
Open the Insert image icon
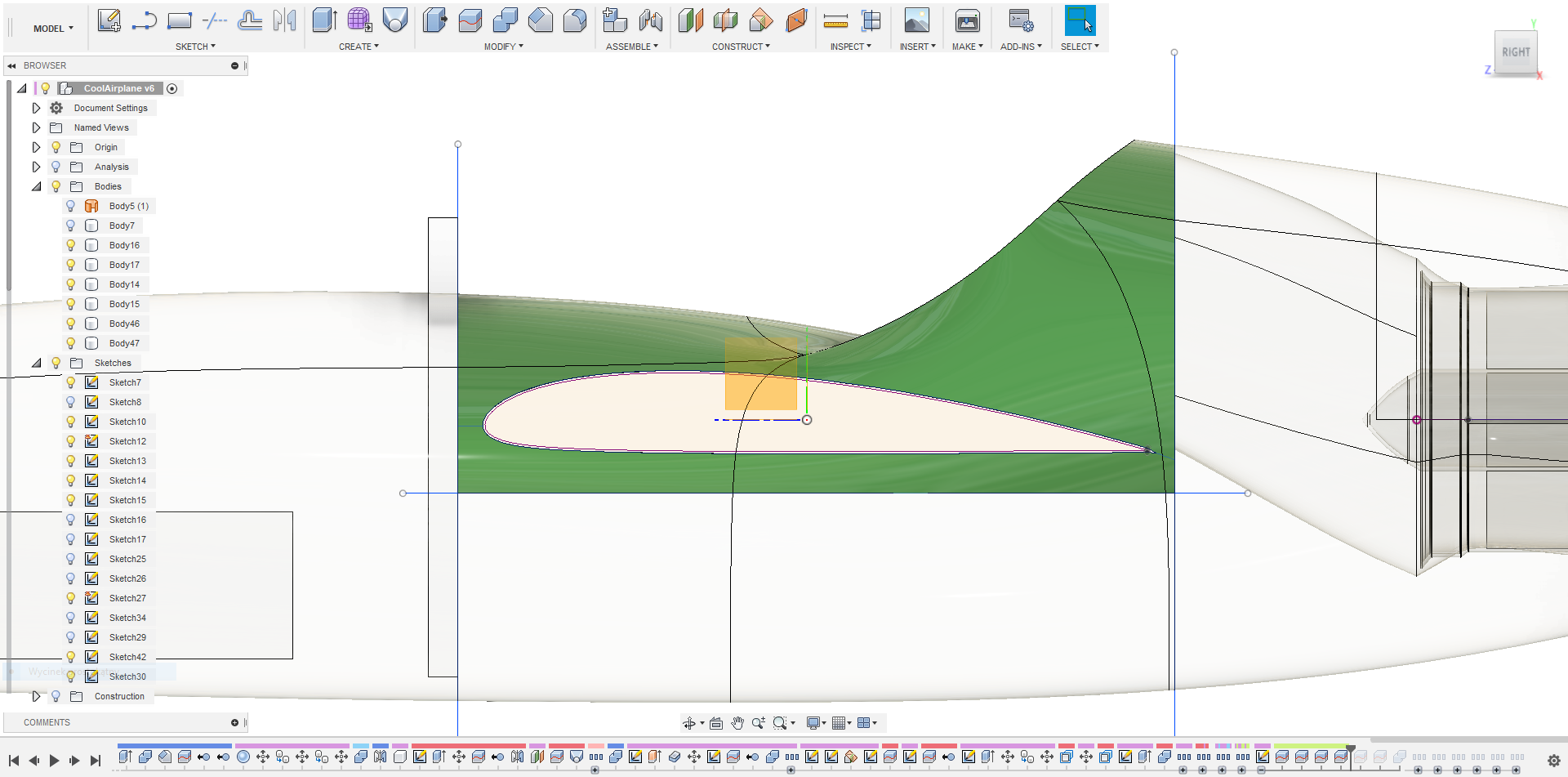point(917,20)
